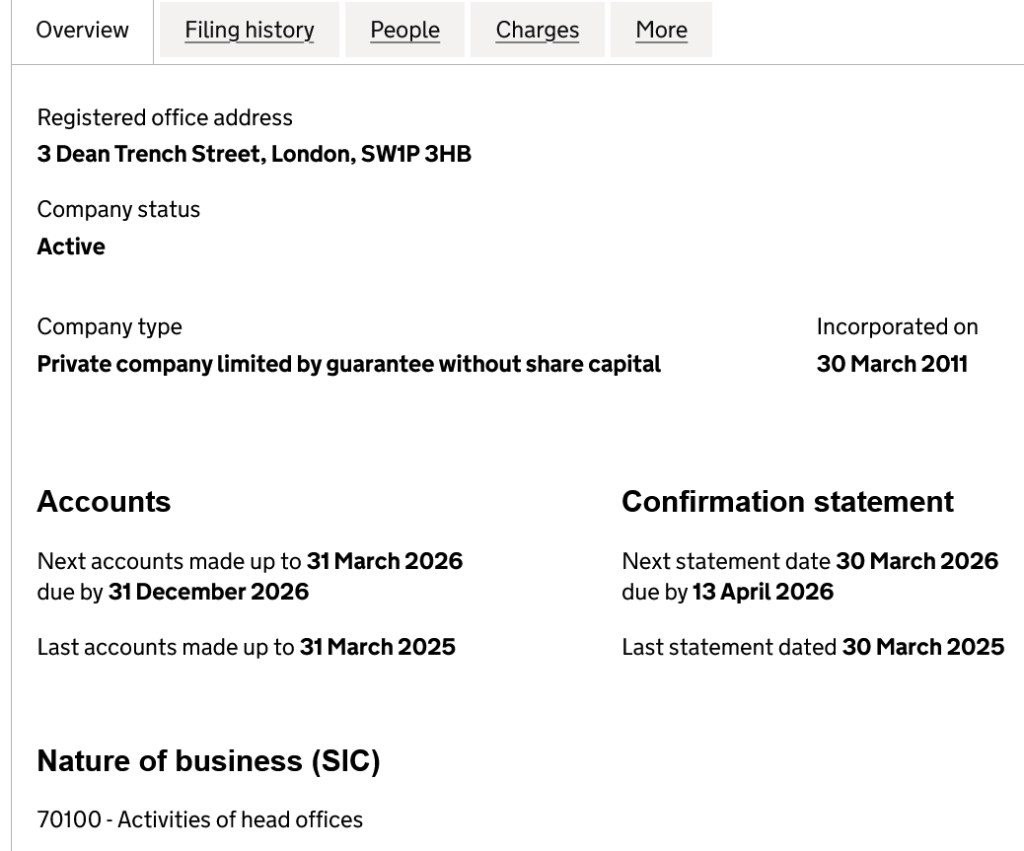Click next statement date 30 March 2026
Image resolution: width=1024 pixels, height=851 pixels.
917,562
